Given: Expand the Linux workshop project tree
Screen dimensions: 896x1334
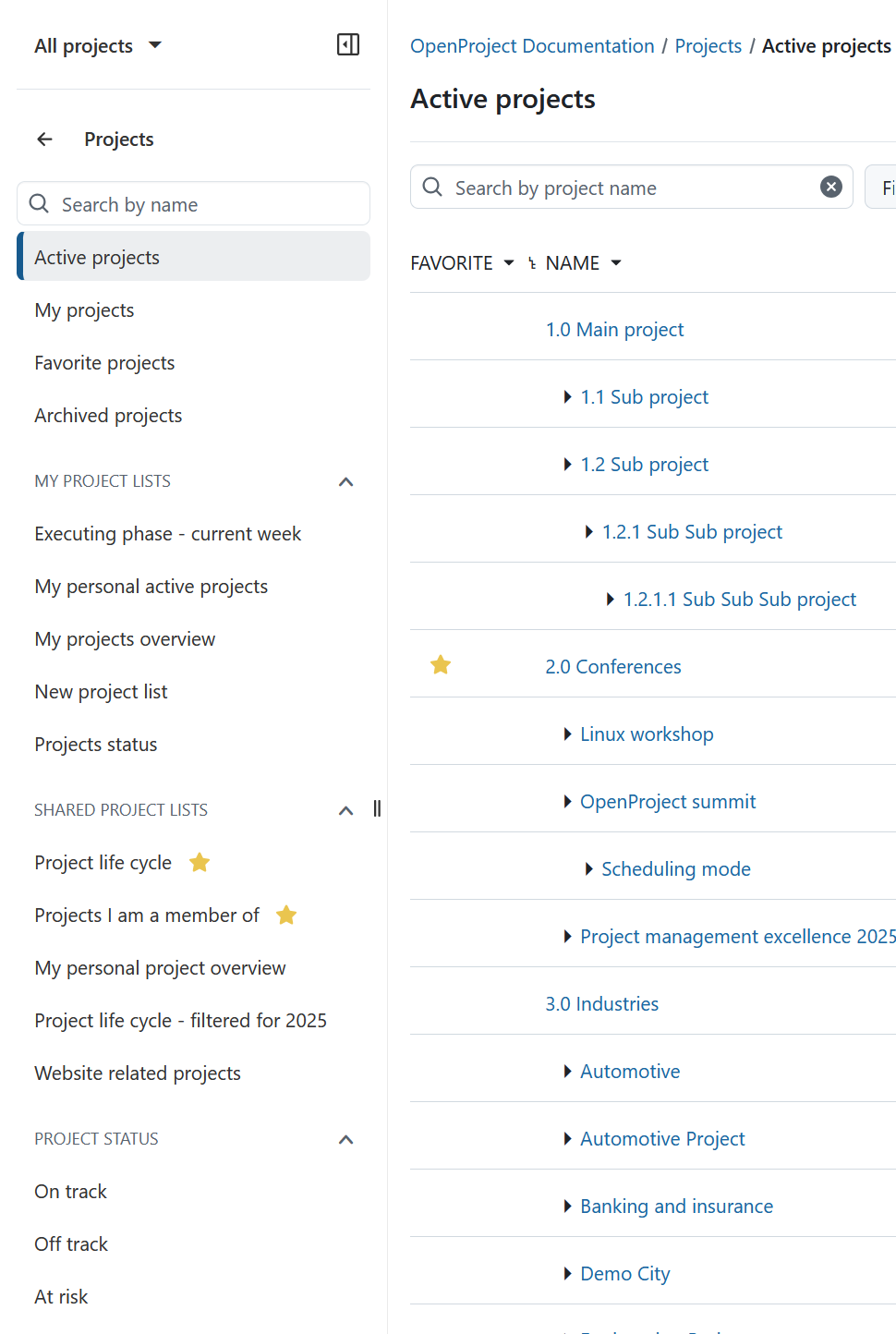Looking at the screenshot, I should (x=566, y=734).
